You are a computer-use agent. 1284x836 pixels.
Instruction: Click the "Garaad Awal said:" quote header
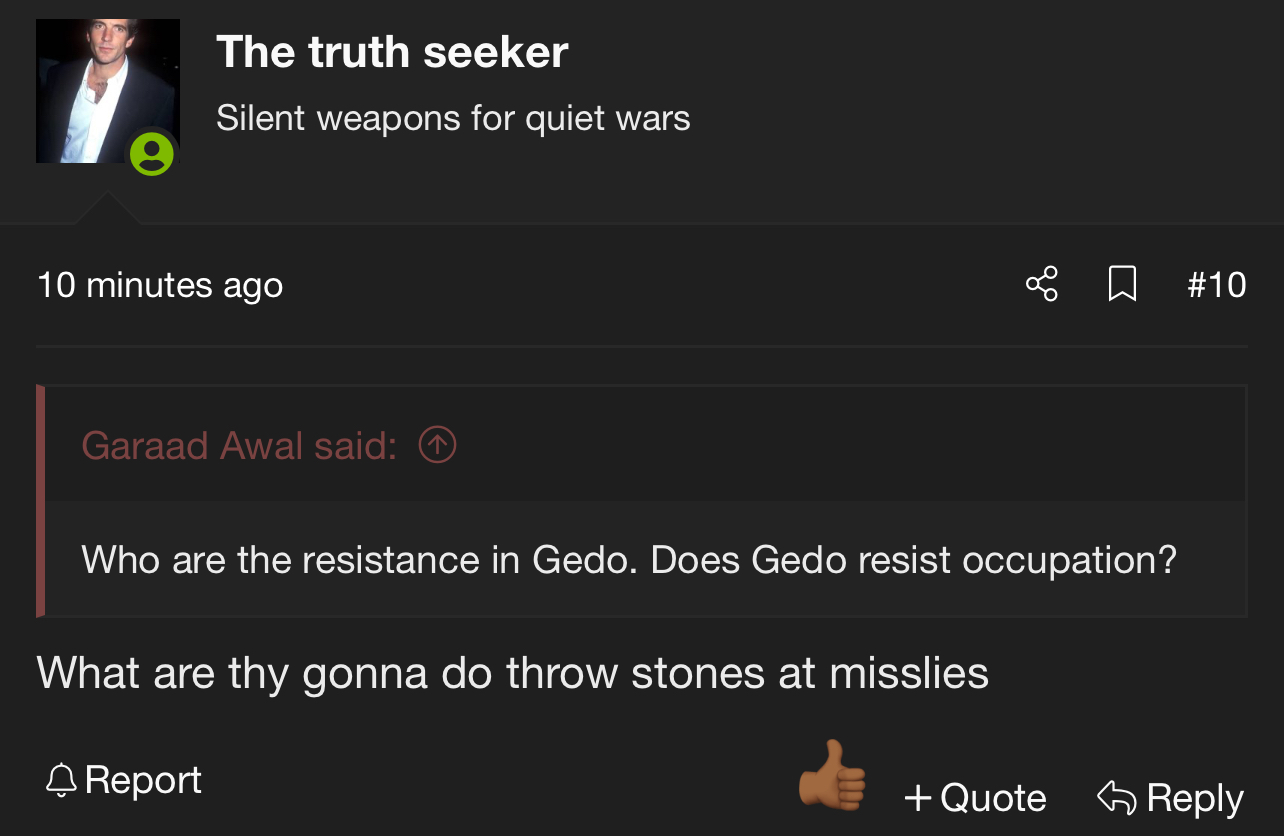(x=238, y=445)
